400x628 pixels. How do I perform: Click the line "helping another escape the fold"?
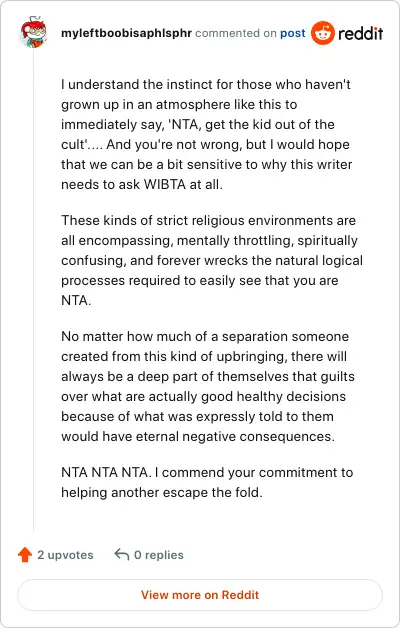pyautogui.click(x=162, y=493)
